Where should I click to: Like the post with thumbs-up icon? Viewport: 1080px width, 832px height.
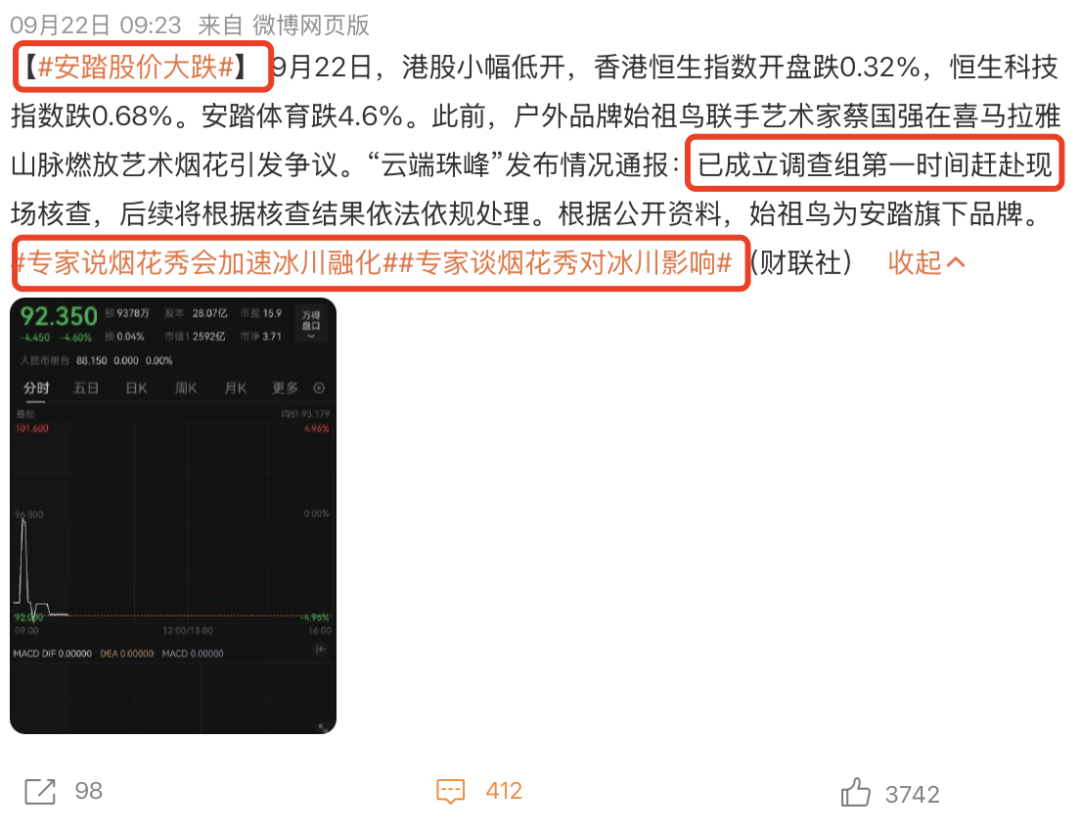pos(855,792)
